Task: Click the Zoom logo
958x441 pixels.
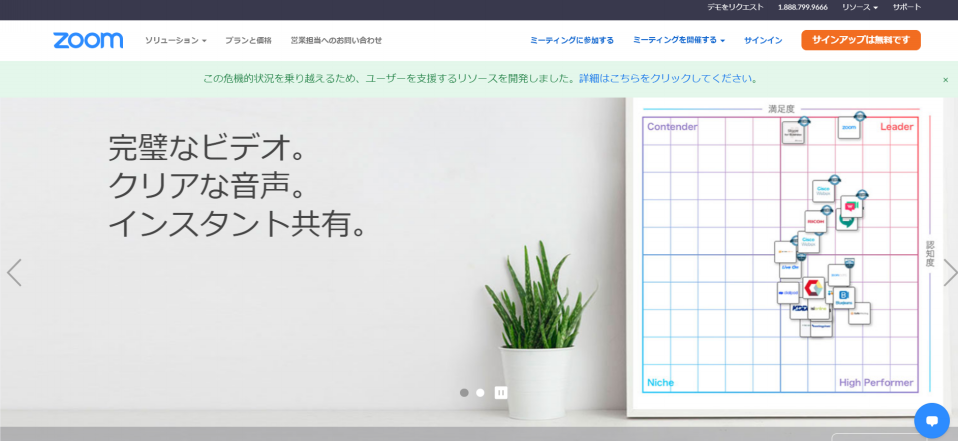Action: point(88,40)
